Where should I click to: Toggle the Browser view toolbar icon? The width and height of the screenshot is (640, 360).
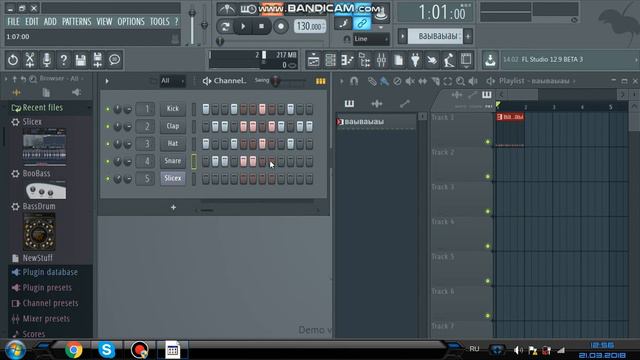pos(364,60)
